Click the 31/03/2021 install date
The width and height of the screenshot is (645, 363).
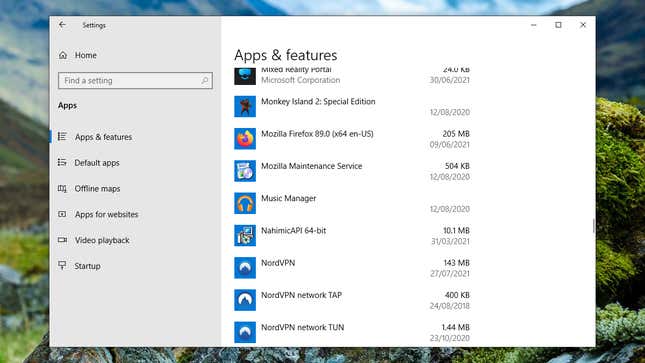(x=450, y=241)
